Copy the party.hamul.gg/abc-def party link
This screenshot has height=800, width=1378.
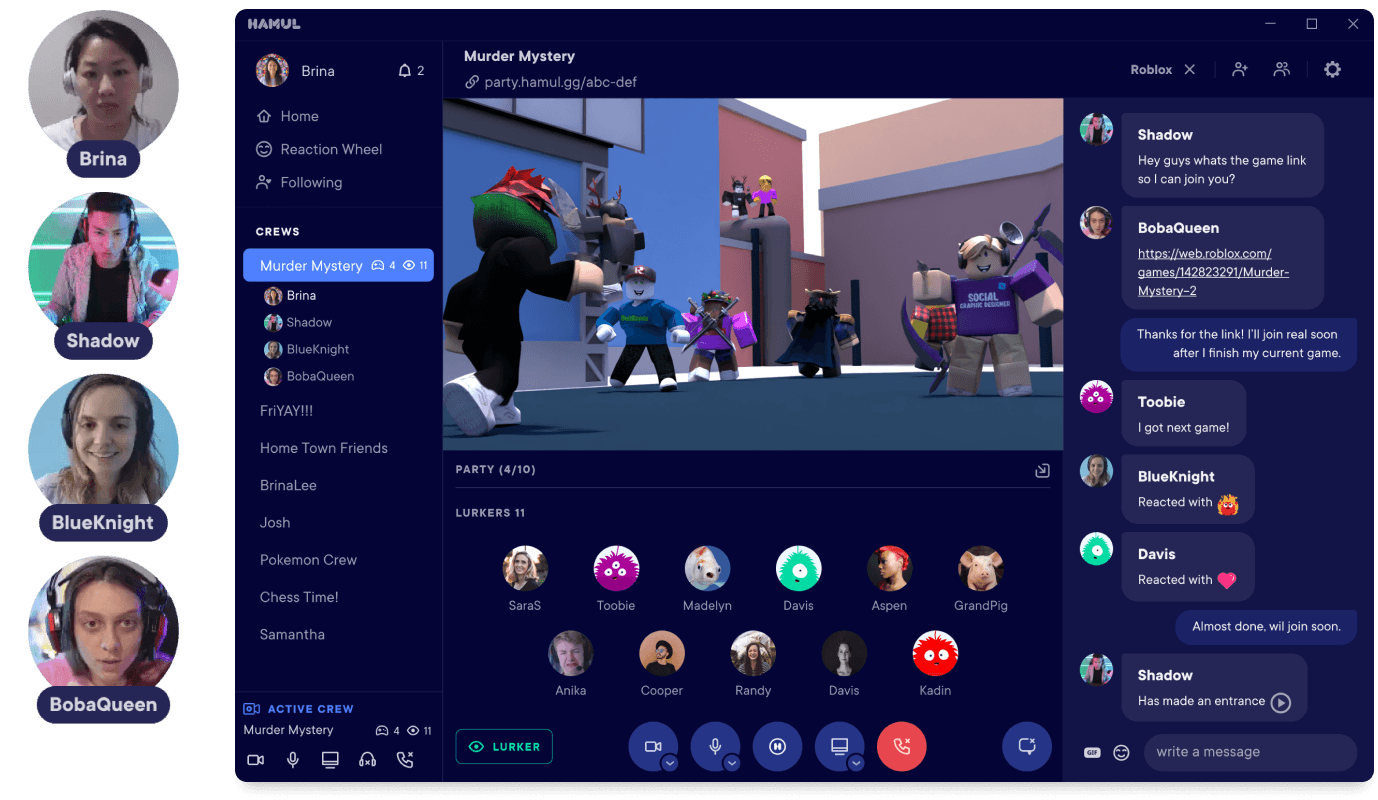coord(551,82)
